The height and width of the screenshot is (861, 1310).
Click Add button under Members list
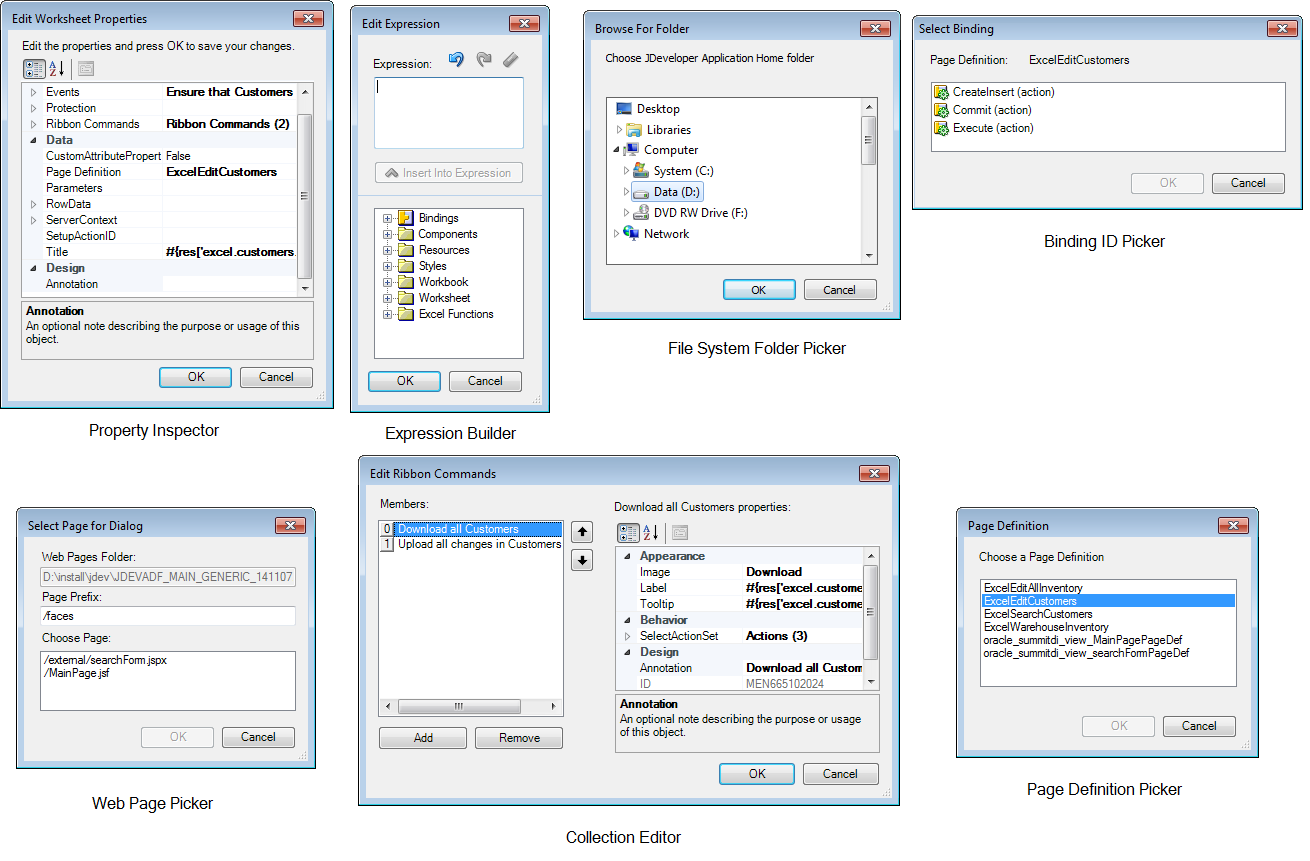(423, 738)
